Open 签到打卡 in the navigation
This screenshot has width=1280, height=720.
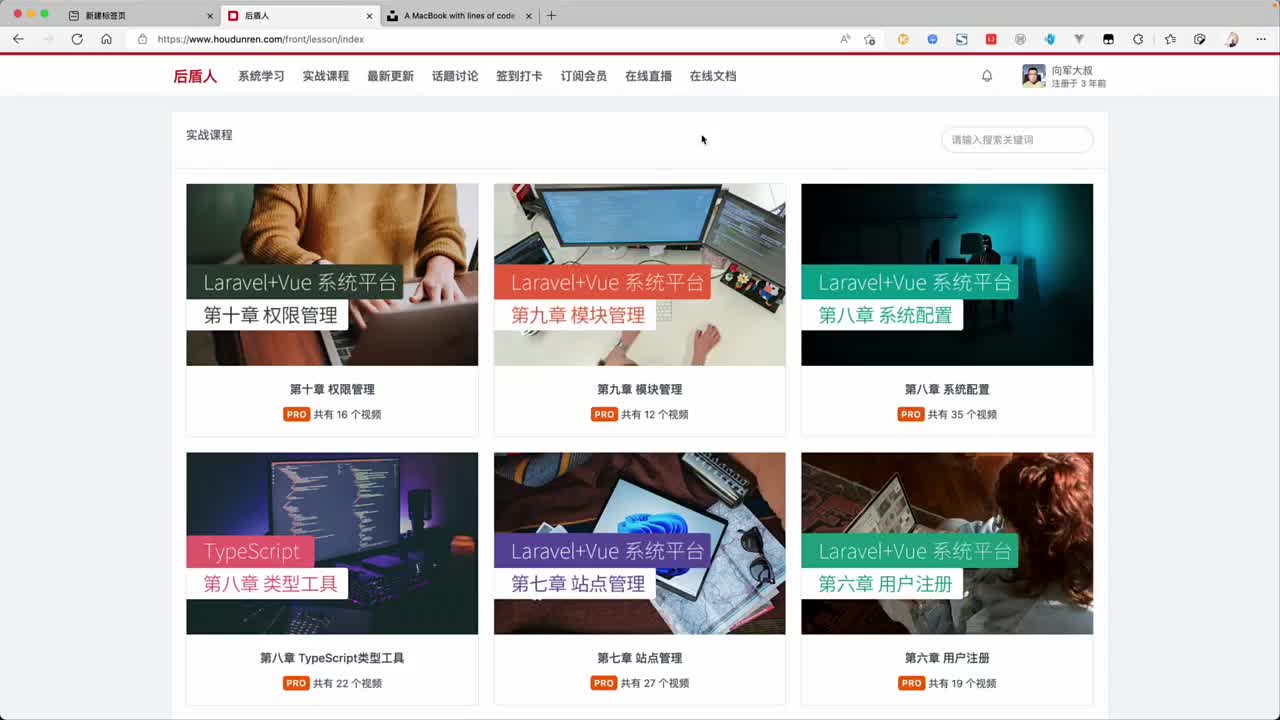pyautogui.click(x=519, y=76)
